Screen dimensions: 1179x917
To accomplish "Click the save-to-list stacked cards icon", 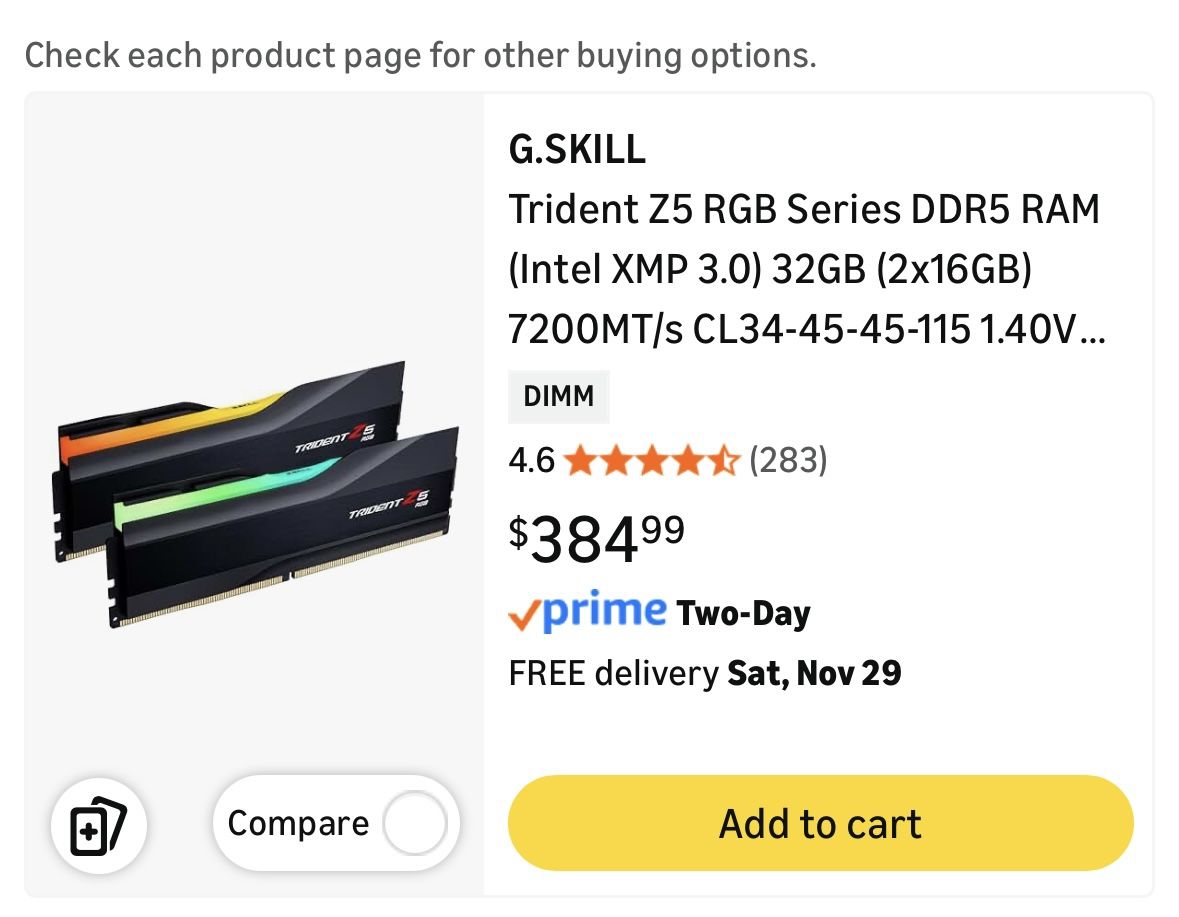I will (x=99, y=826).
